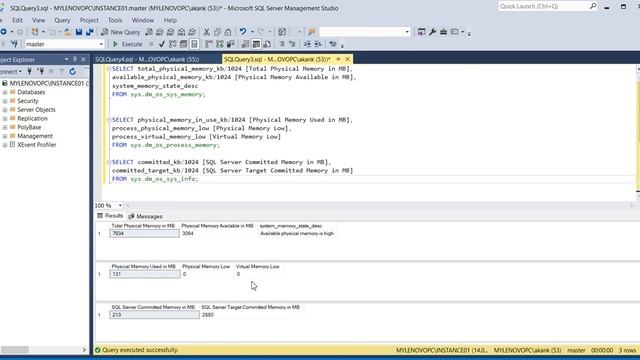The image size is (640, 360).
Task: Click the Change Connection icon beside database dropdown
Action: tap(14, 44)
